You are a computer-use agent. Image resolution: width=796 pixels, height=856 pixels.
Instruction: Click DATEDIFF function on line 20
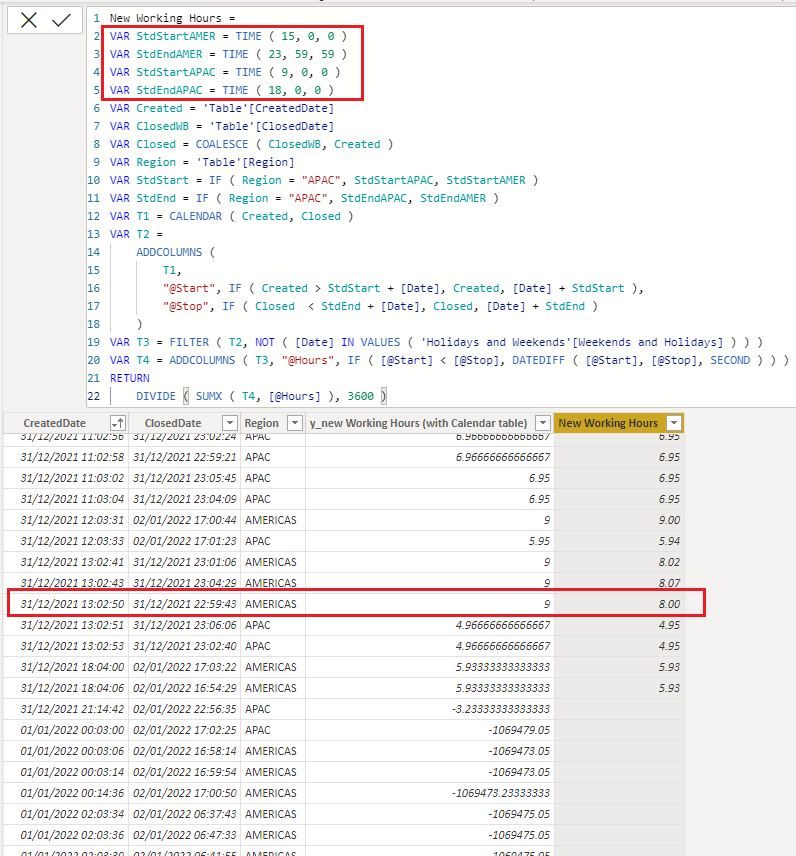point(538,360)
